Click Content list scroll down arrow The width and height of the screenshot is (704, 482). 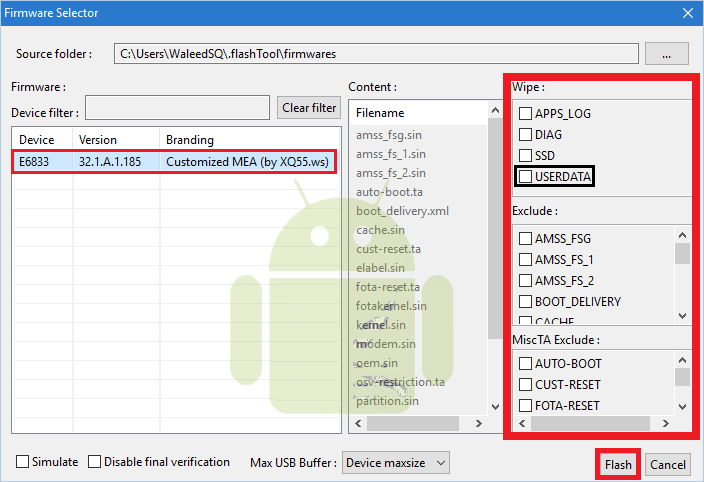(495, 407)
